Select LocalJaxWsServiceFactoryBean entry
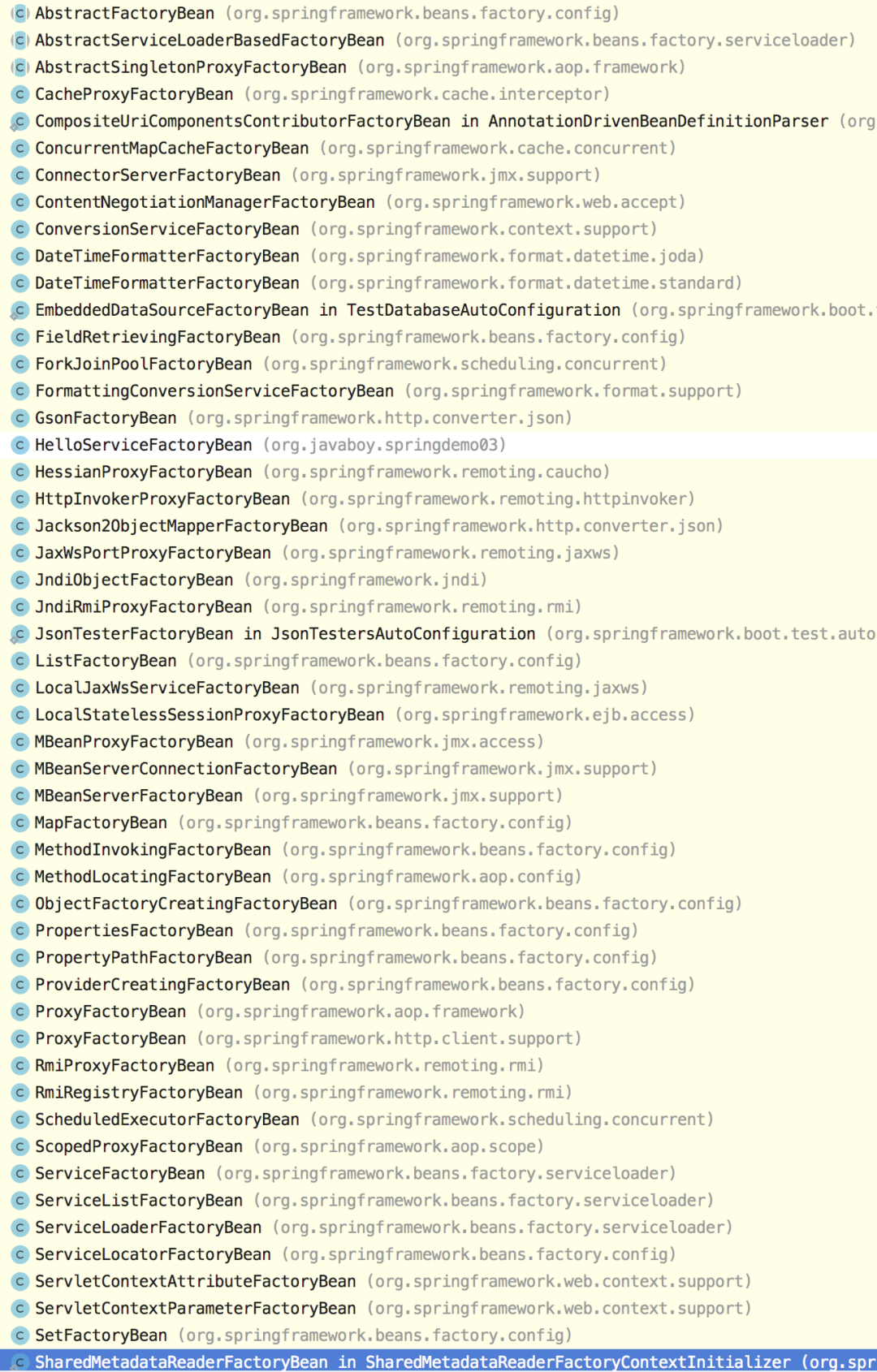This screenshot has width=877, height=1372. (438, 688)
